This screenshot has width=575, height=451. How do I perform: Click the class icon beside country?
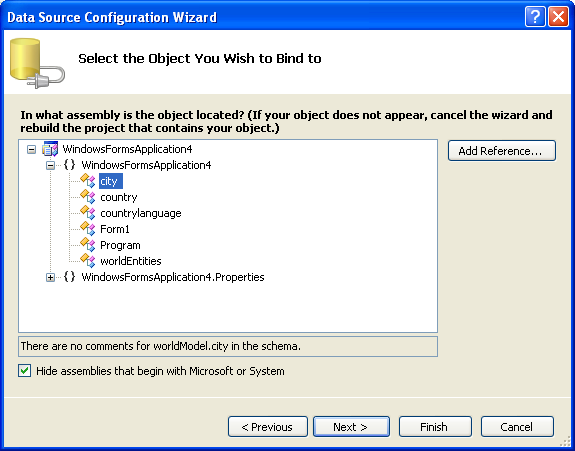click(x=88, y=197)
